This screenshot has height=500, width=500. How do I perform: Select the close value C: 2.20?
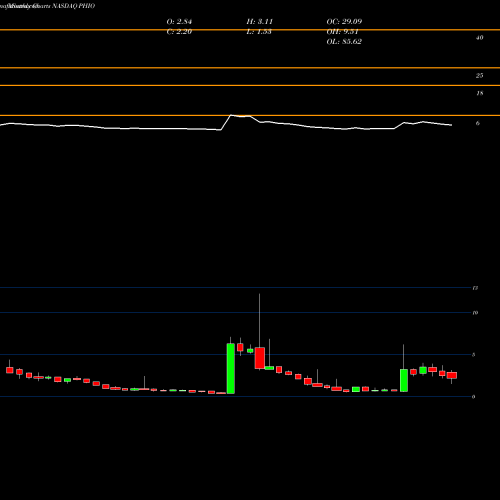tap(179, 32)
